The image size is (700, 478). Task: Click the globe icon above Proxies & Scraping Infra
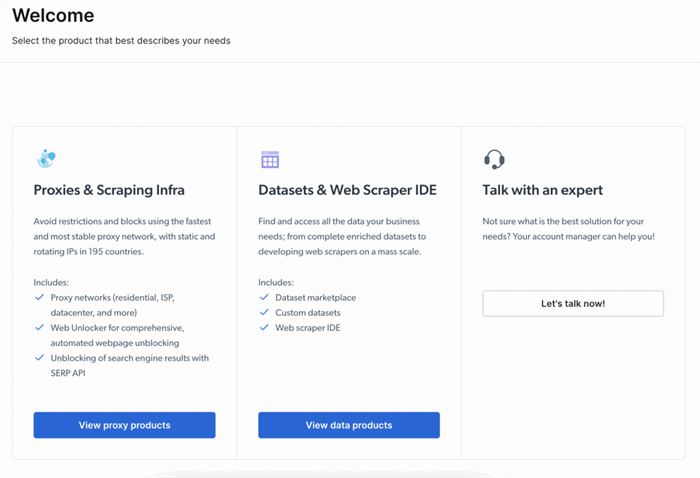46,159
